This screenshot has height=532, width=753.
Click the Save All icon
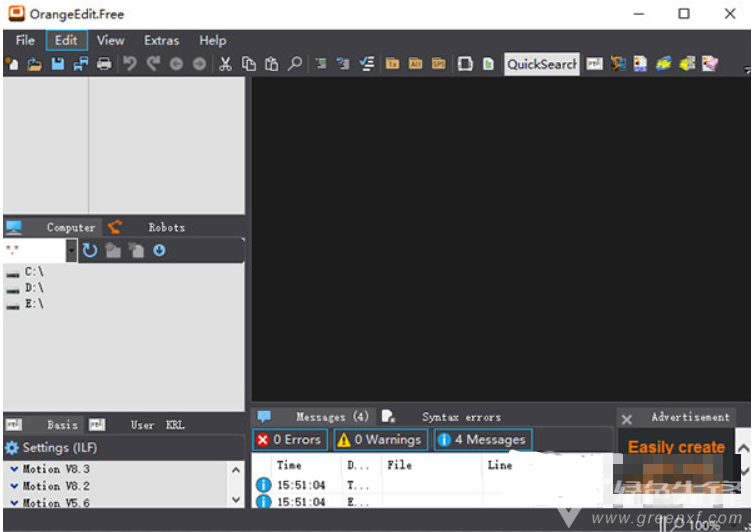(x=81, y=64)
